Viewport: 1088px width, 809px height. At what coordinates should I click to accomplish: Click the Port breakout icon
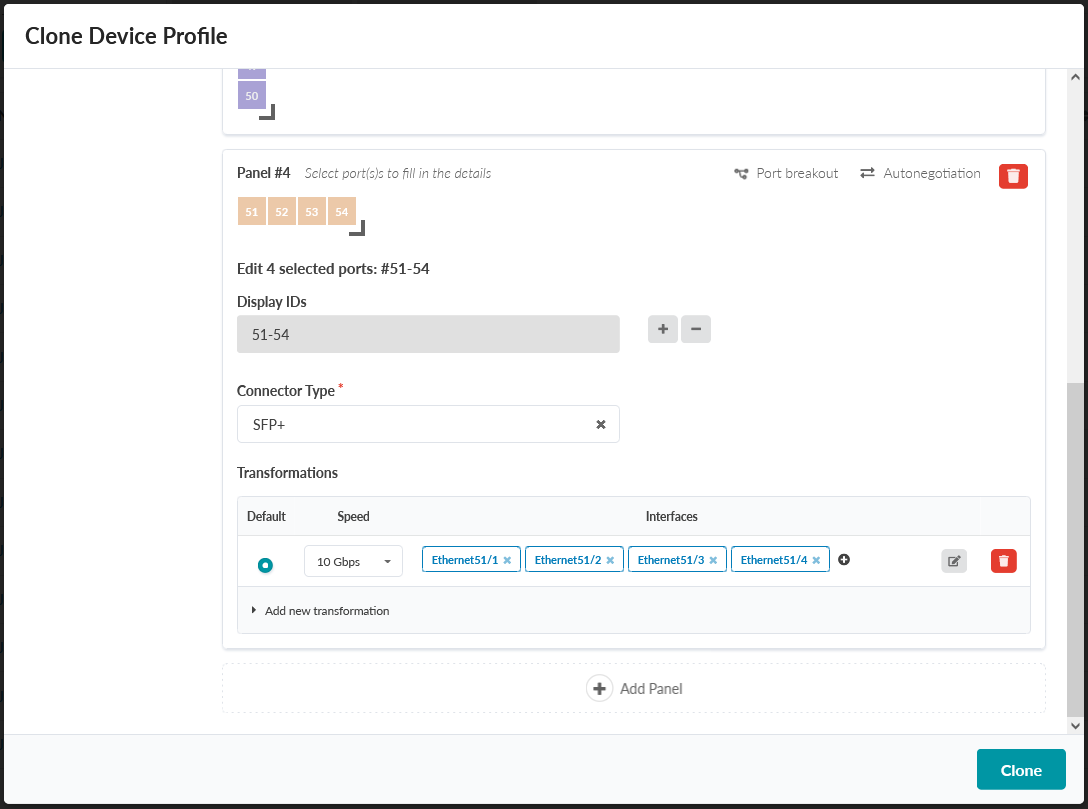pyautogui.click(x=741, y=173)
